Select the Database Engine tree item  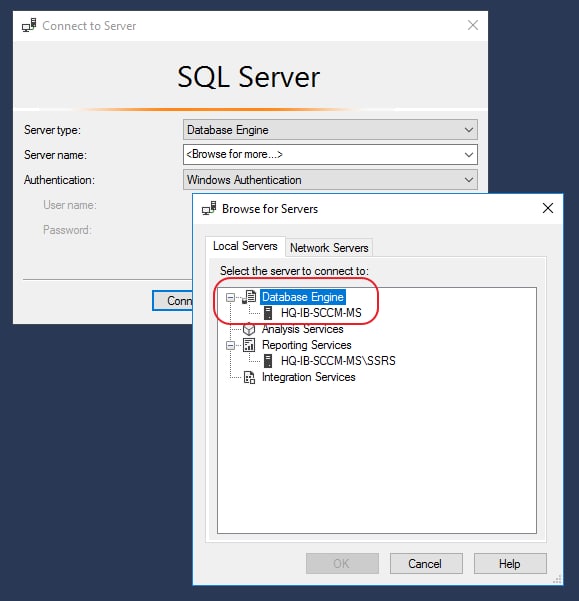click(303, 297)
